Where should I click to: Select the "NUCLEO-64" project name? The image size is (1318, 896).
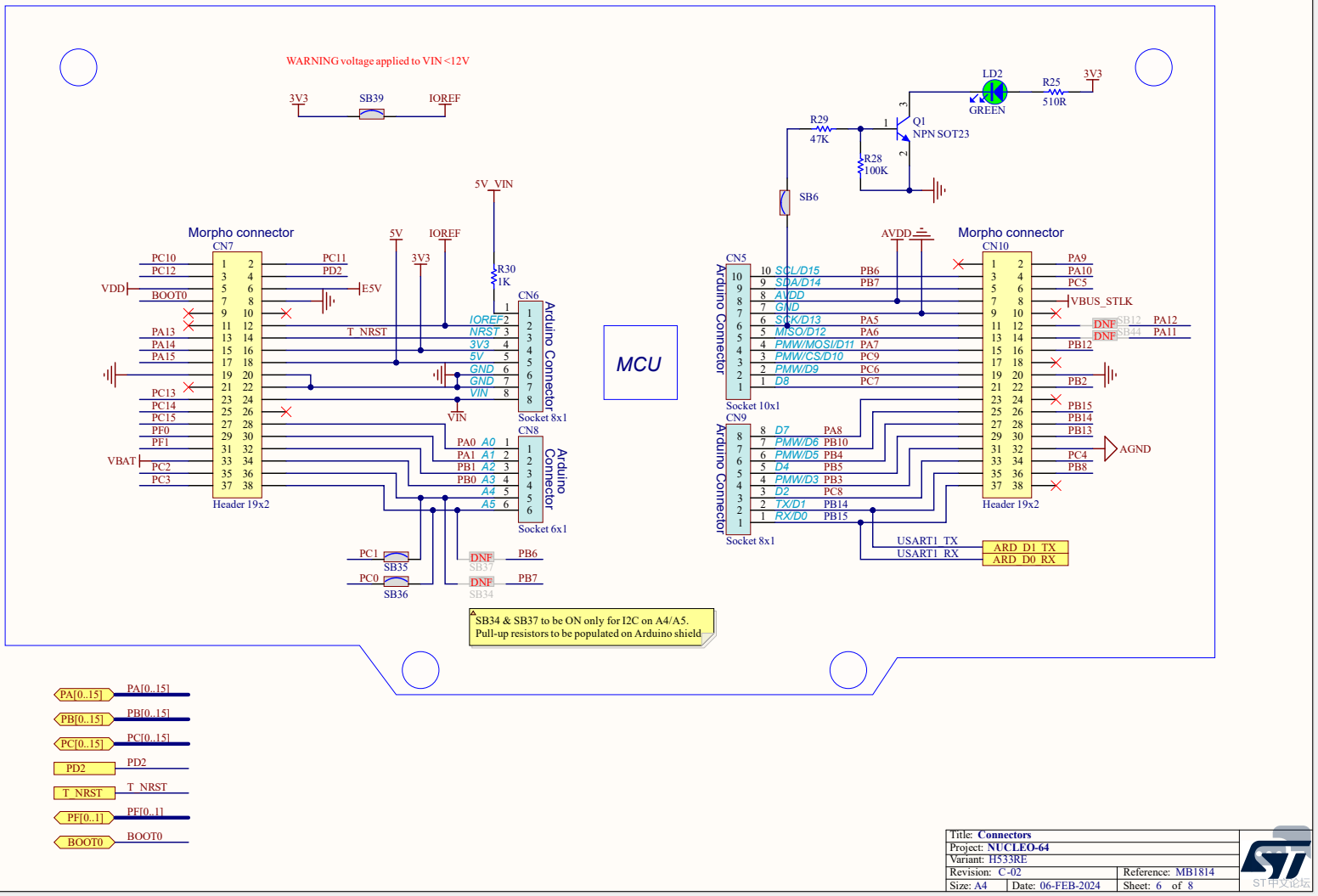[1018, 848]
